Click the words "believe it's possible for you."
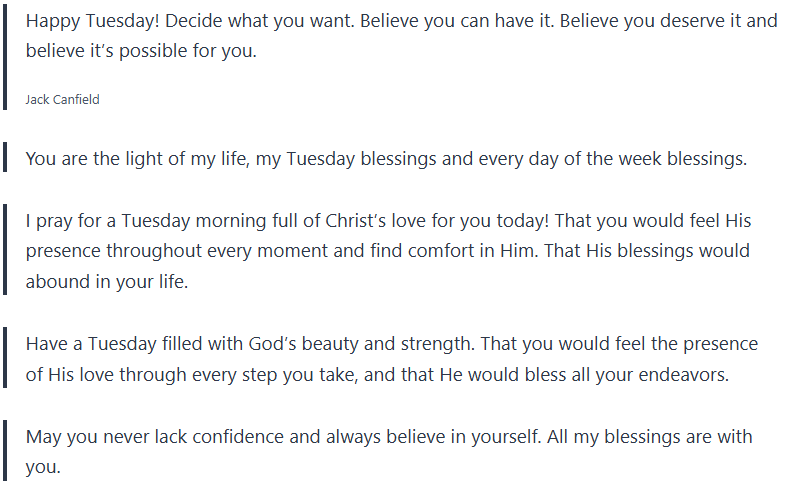The image size is (806, 487). point(141,51)
